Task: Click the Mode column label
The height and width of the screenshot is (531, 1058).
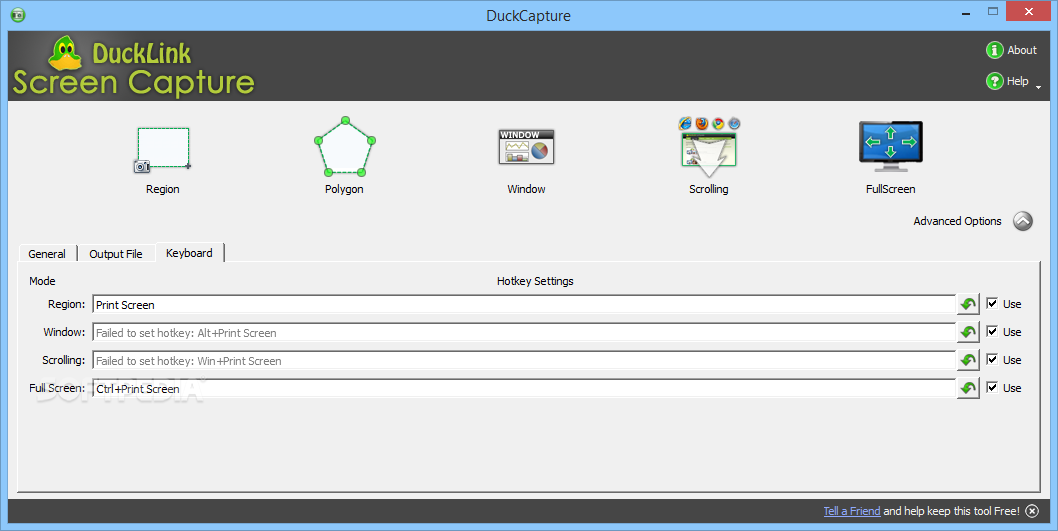Action: 43,281
